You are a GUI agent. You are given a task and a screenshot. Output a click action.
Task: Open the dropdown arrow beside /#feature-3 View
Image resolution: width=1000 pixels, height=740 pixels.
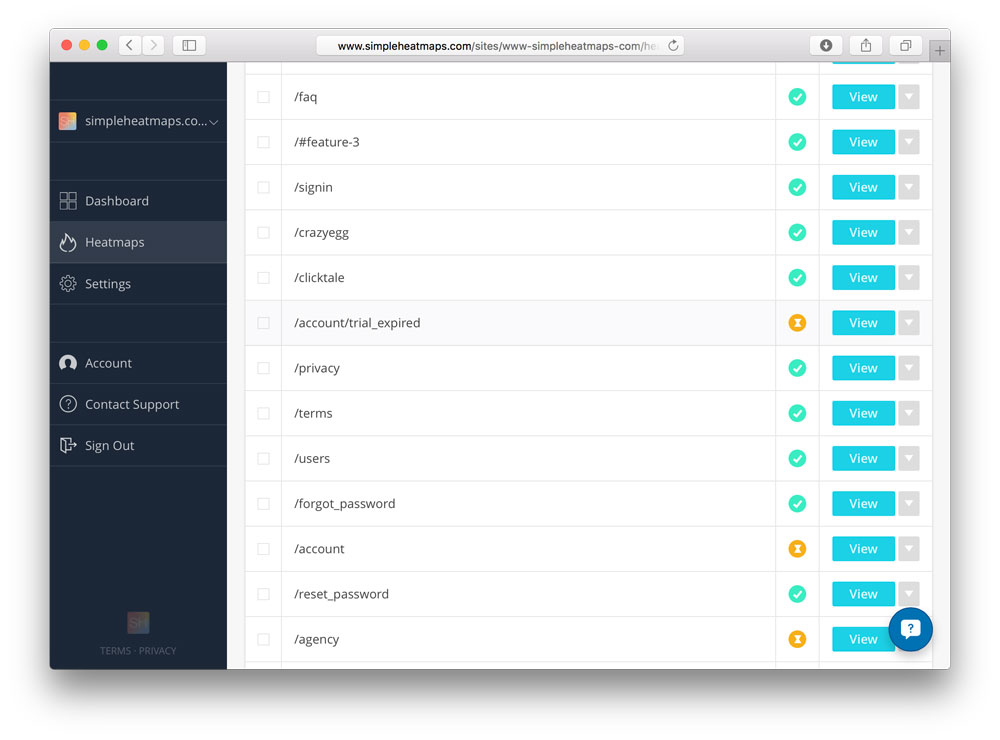909,142
